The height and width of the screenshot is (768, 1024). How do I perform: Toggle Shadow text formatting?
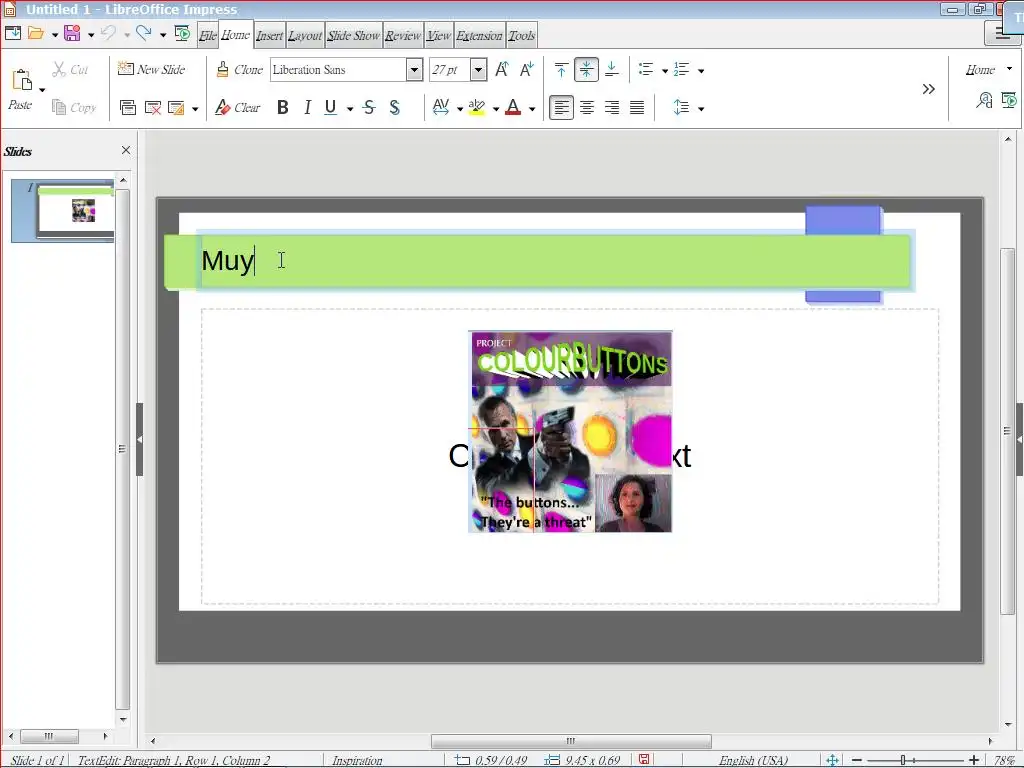[x=394, y=107]
